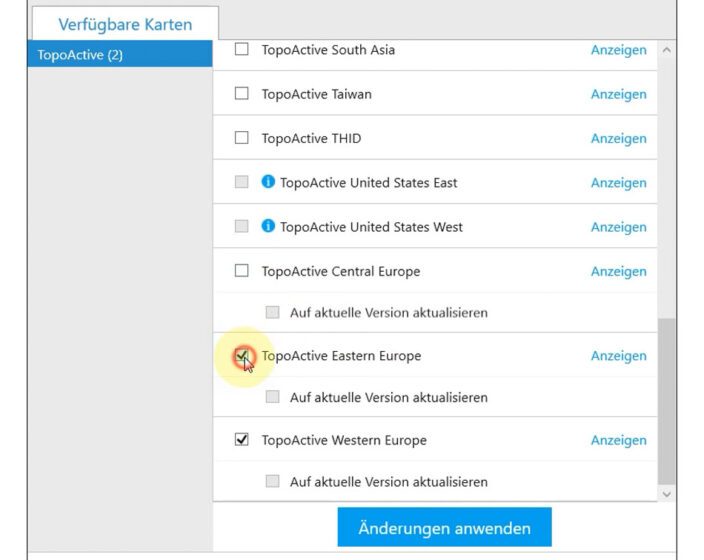Select the TopoActive THID label text
The width and height of the screenshot is (704, 560).
(311, 138)
